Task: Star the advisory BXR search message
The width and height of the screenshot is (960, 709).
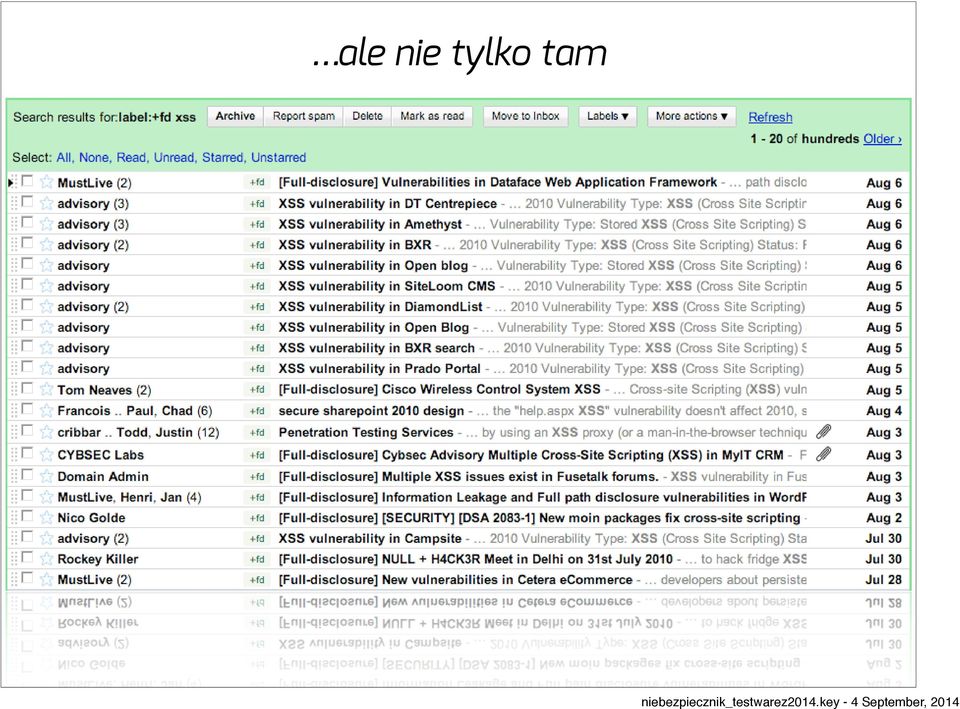Action: 47,348
